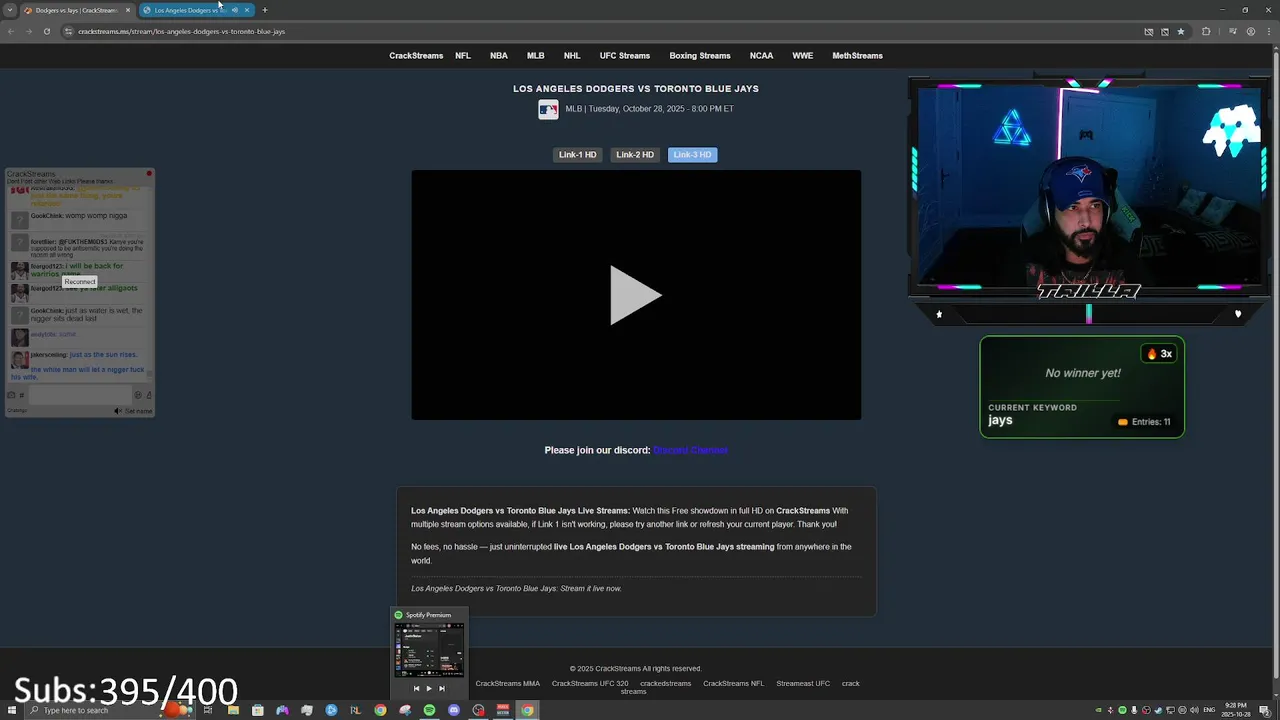Click the Reconnect button in the chat widget
This screenshot has width=1280, height=720.
point(80,282)
